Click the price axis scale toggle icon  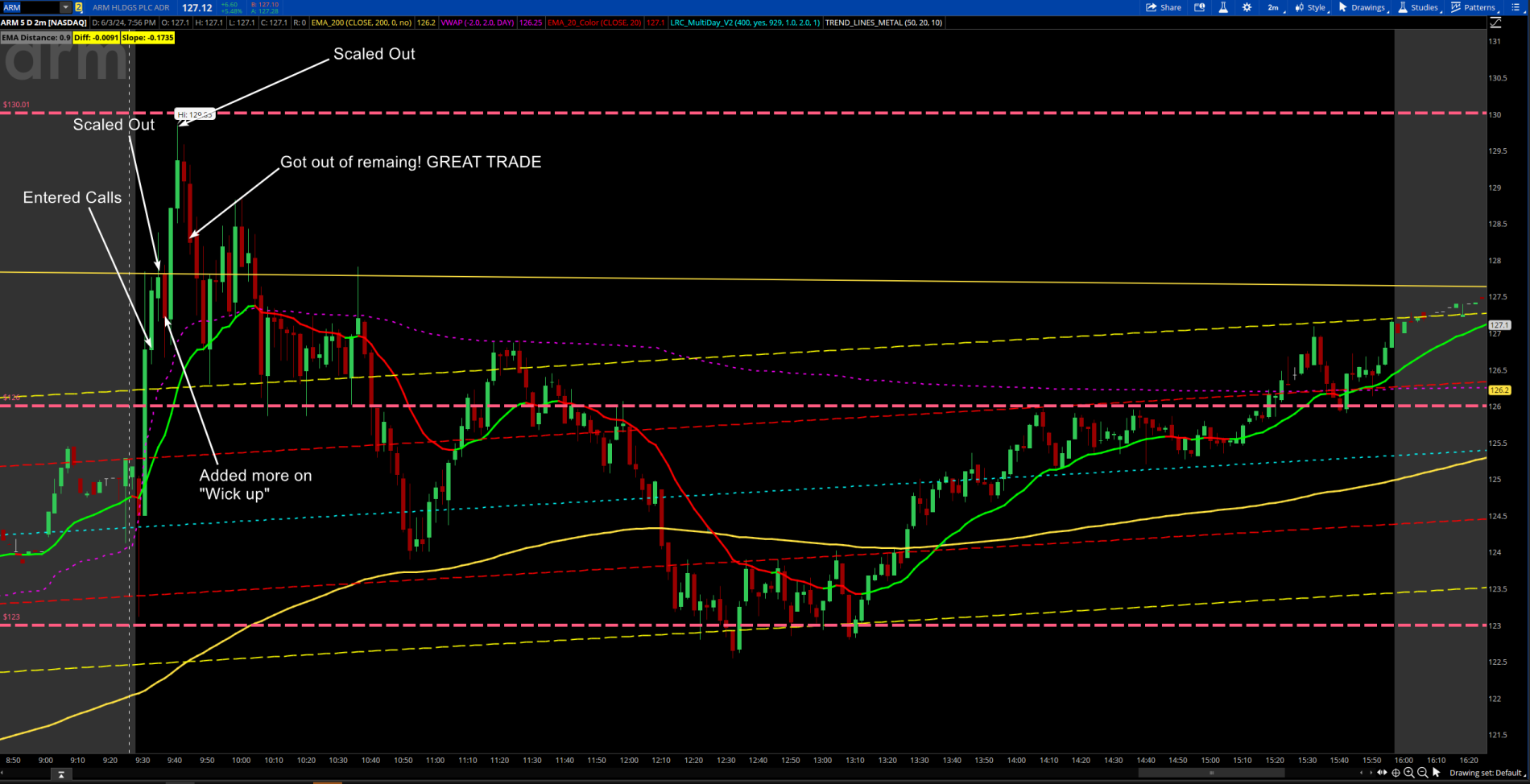(1495, 23)
